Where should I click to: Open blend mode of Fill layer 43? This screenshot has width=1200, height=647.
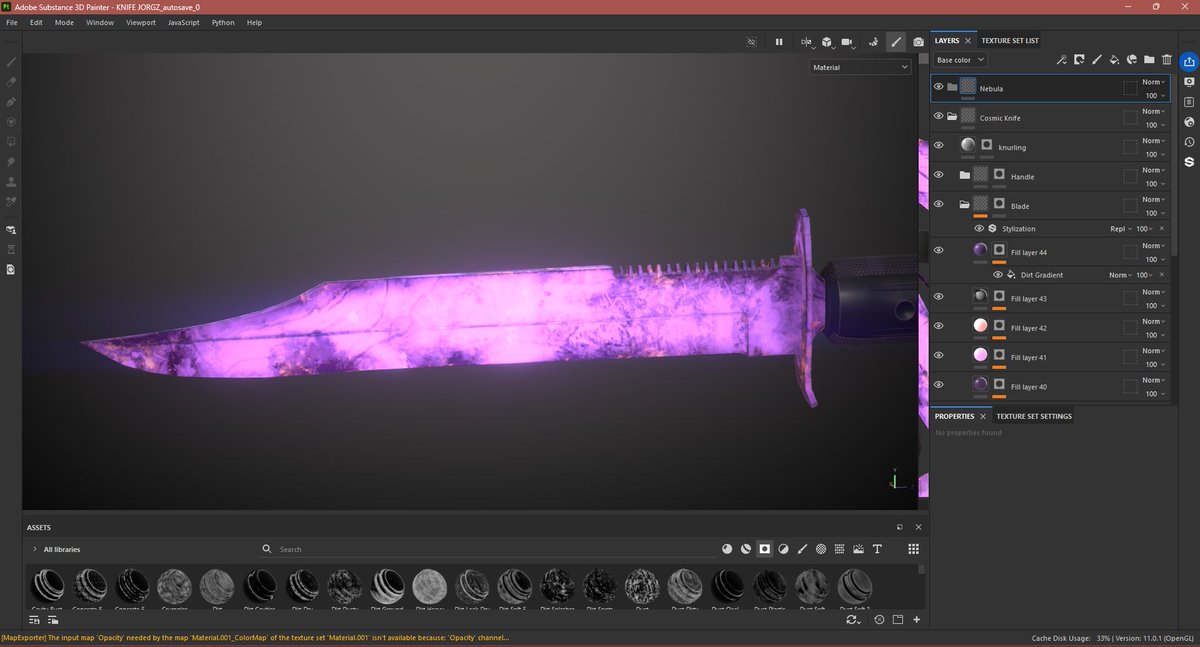click(1154, 293)
